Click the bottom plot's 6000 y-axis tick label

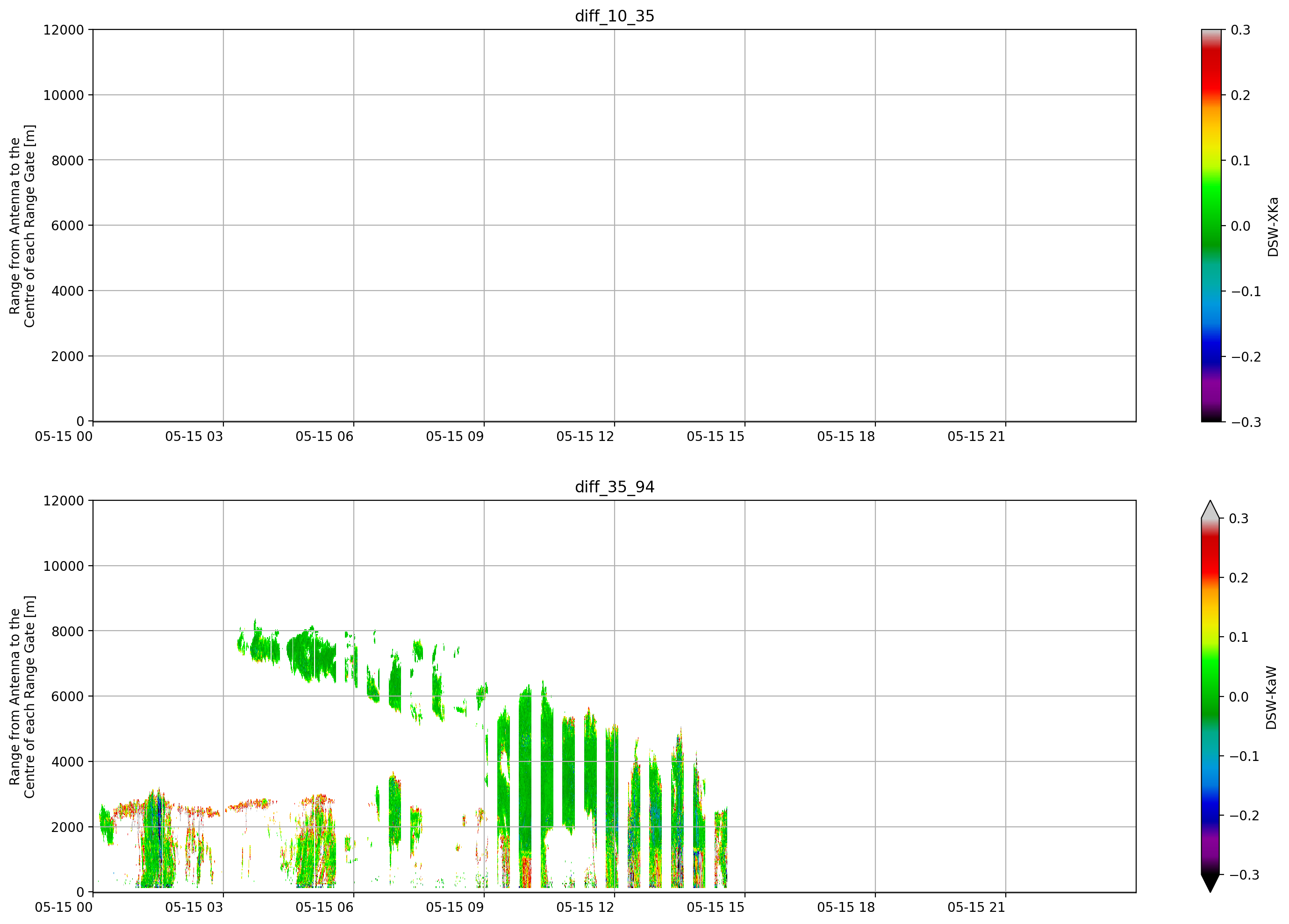pos(68,696)
